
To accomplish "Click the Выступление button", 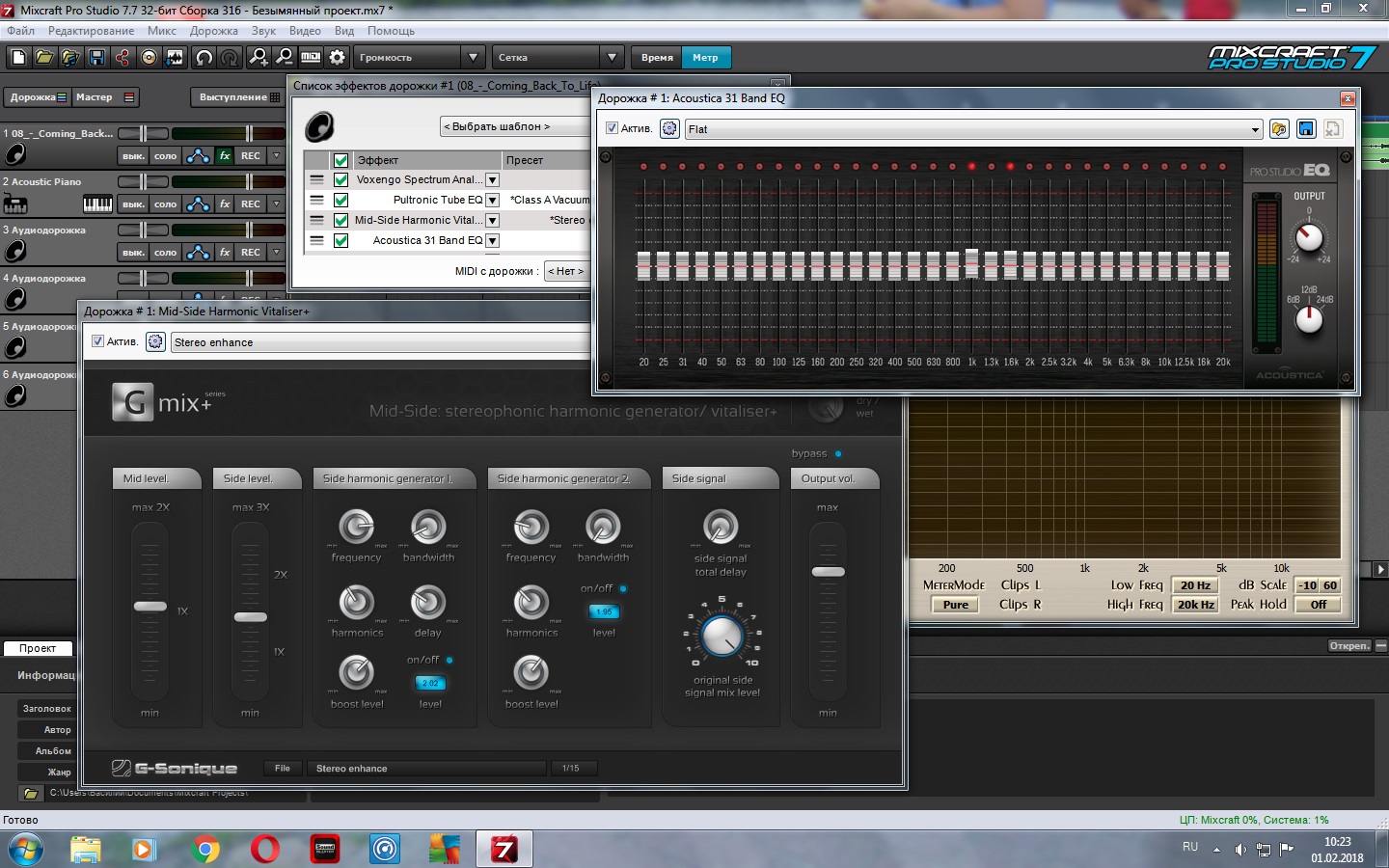I will click(x=238, y=97).
